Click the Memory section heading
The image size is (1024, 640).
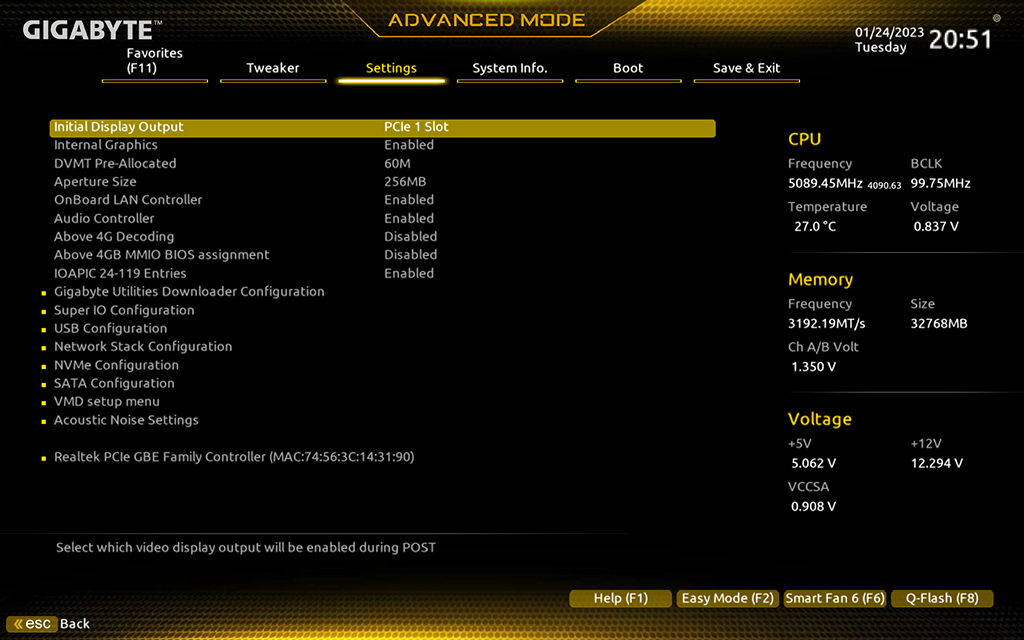820,280
